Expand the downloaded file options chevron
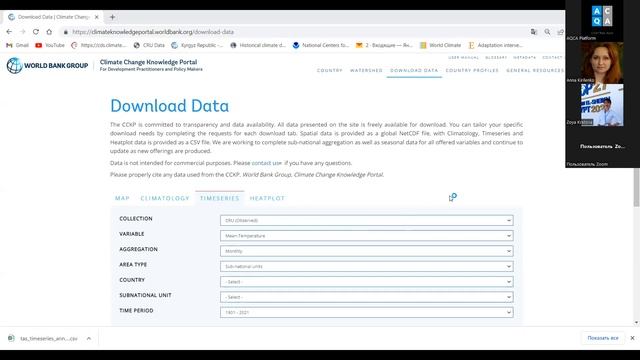 pyautogui.click(x=89, y=338)
